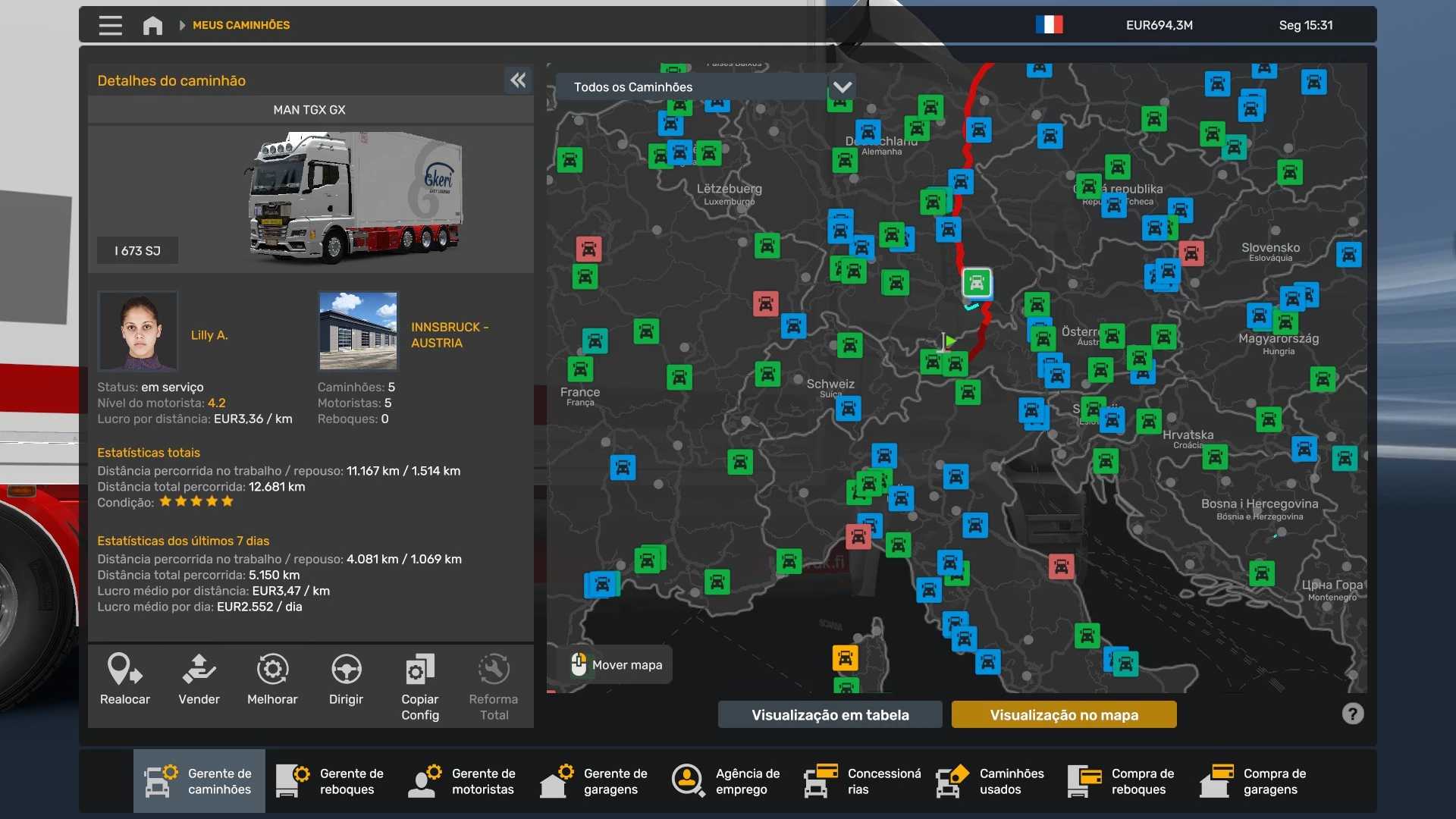Click the Vender truck icon
The width and height of the screenshot is (1456, 819).
pyautogui.click(x=199, y=670)
